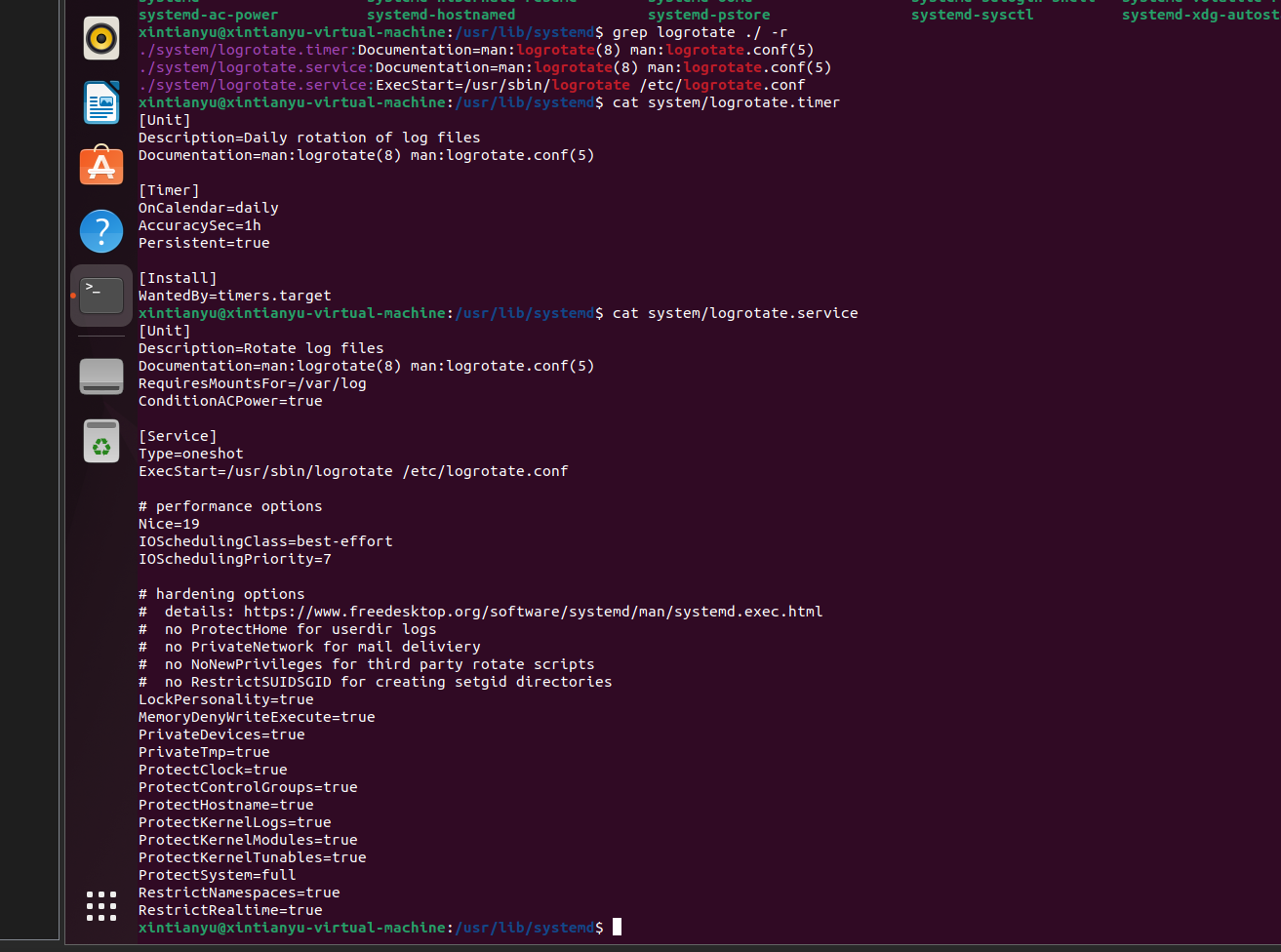Click the OnCalendar=daily line
The height and width of the screenshot is (952, 1281).
(x=208, y=207)
